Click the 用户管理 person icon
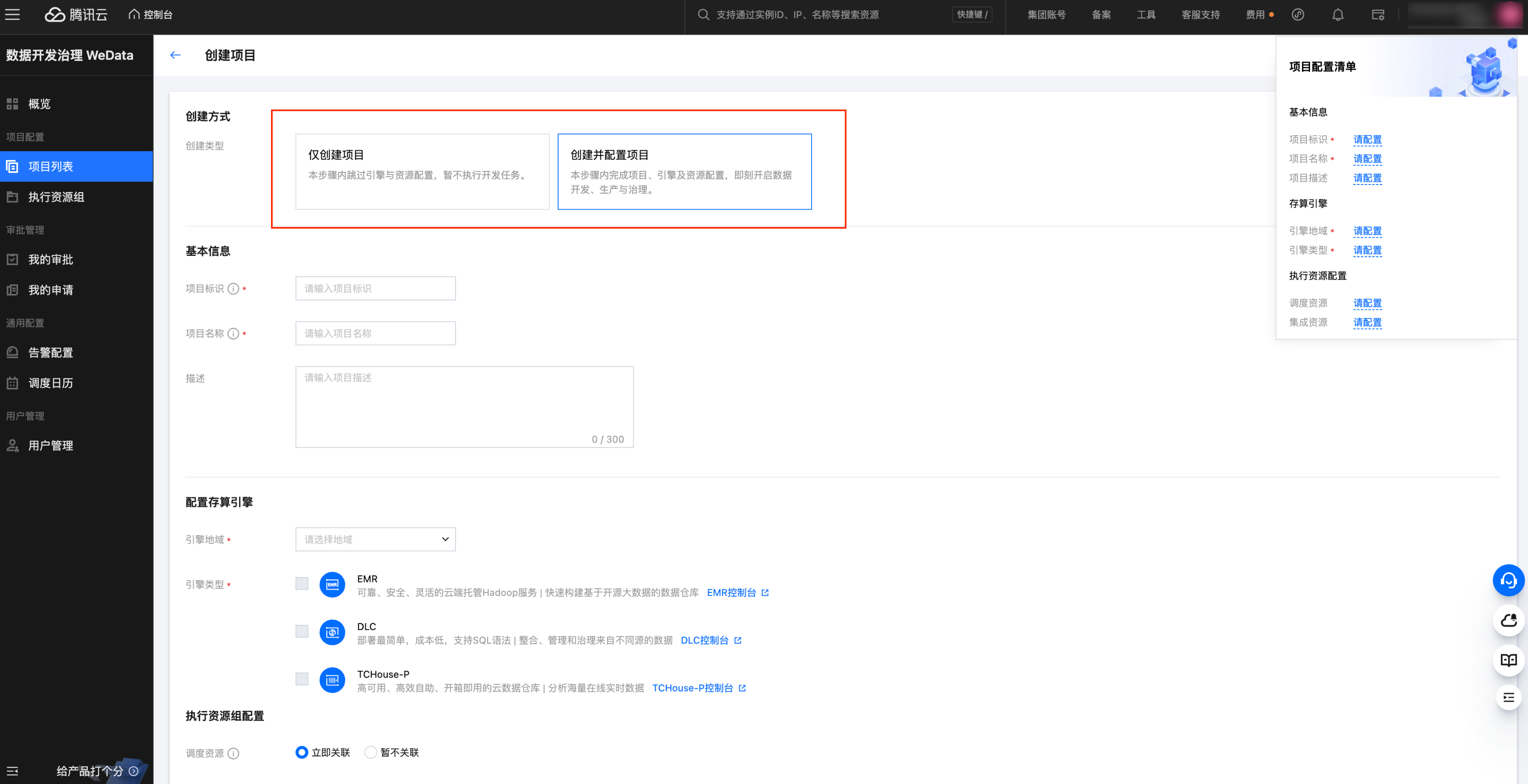Viewport: 1528px width, 784px height. [x=12, y=445]
